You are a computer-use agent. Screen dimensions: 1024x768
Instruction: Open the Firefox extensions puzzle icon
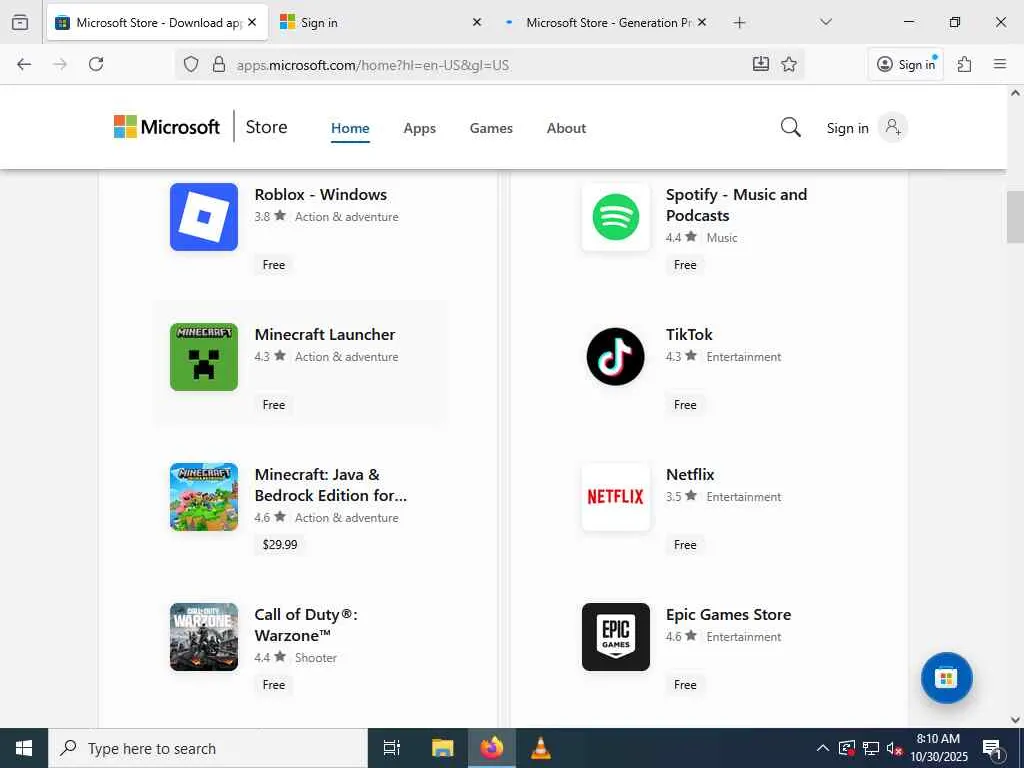pyautogui.click(x=965, y=64)
